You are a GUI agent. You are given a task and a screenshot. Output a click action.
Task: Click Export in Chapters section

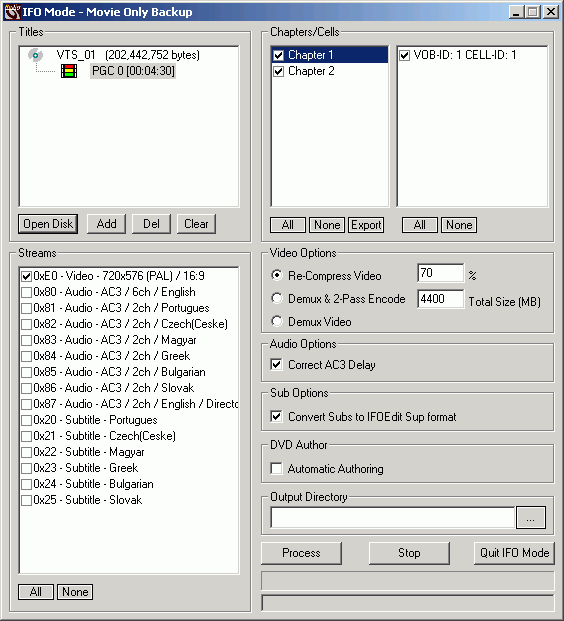[x=366, y=225]
